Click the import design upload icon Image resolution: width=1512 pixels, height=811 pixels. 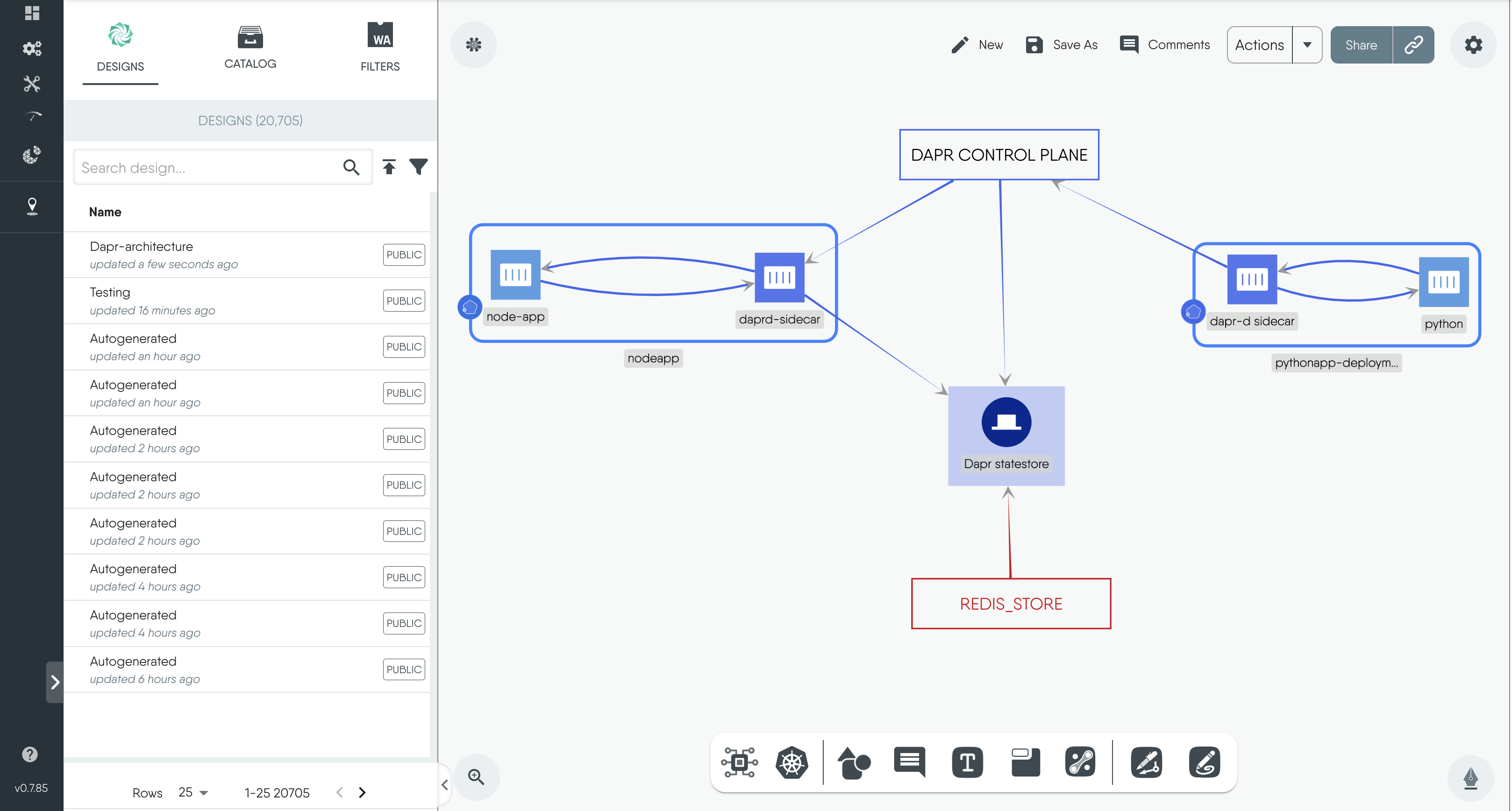(389, 167)
